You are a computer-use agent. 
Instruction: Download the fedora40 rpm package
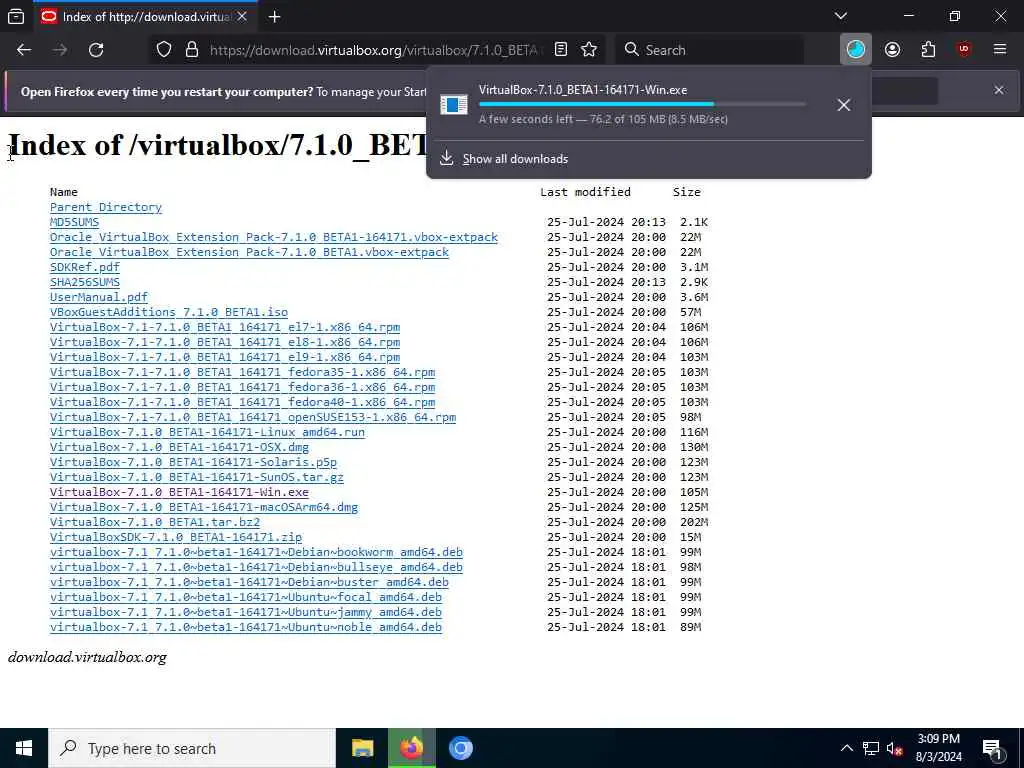(242, 402)
